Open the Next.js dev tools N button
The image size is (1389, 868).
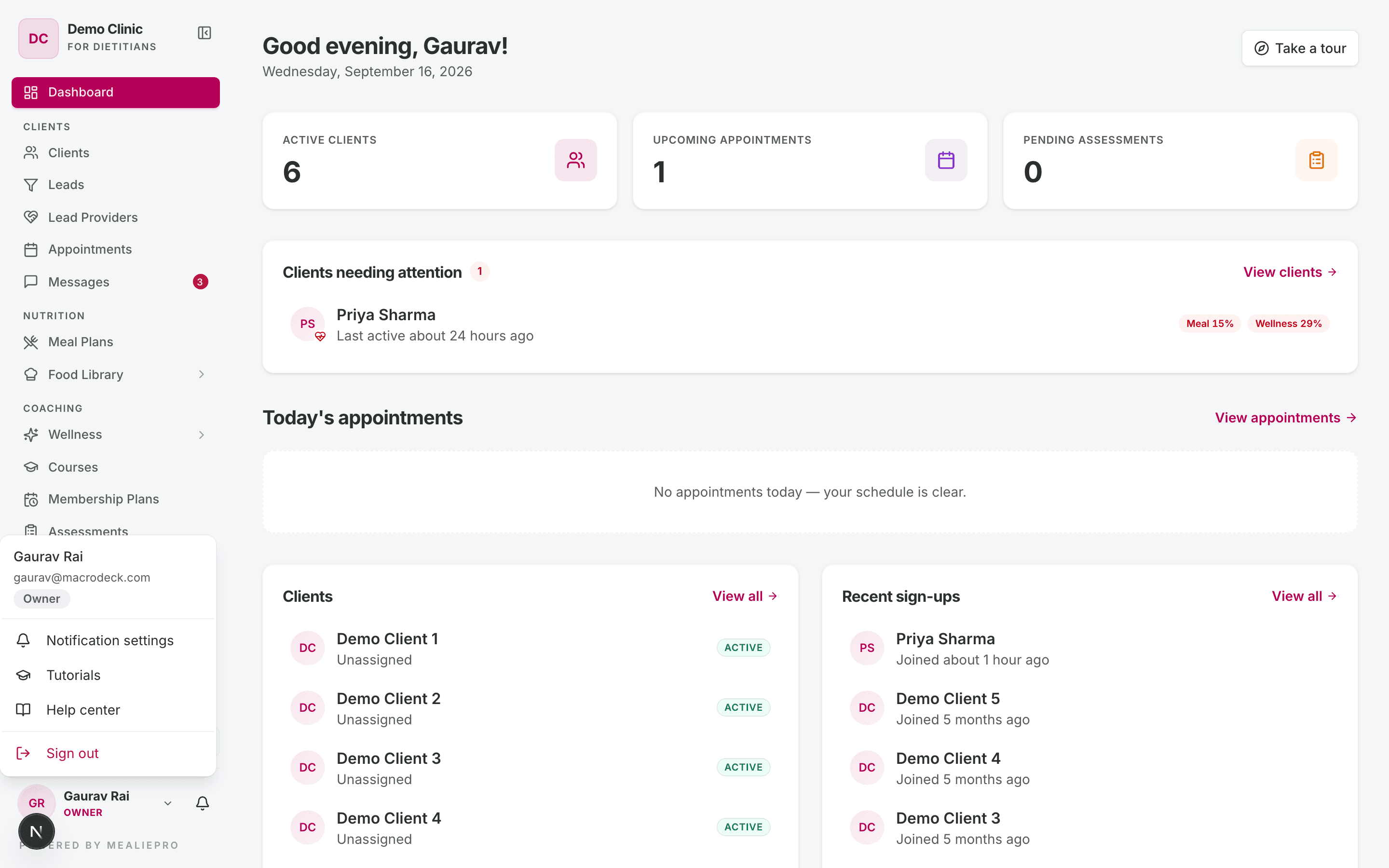(36, 831)
